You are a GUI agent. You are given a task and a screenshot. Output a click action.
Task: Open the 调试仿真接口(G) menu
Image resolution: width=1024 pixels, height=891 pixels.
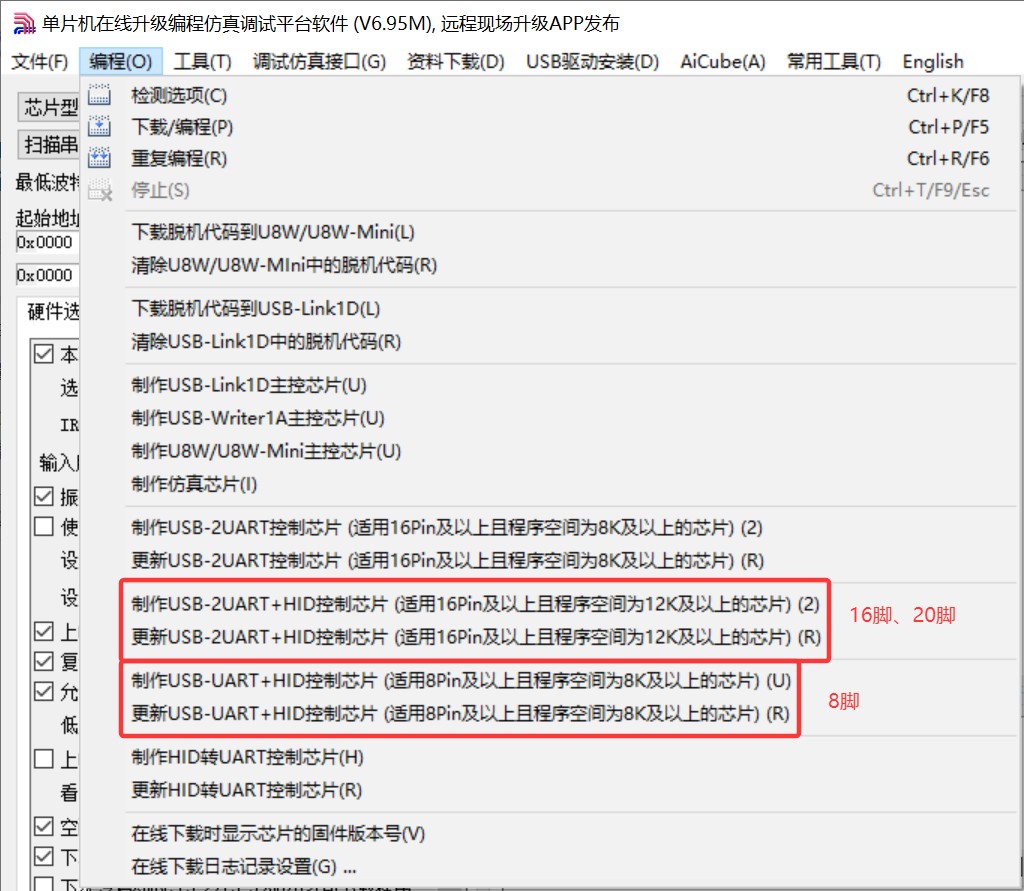pyautogui.click(x=319, y=61)
